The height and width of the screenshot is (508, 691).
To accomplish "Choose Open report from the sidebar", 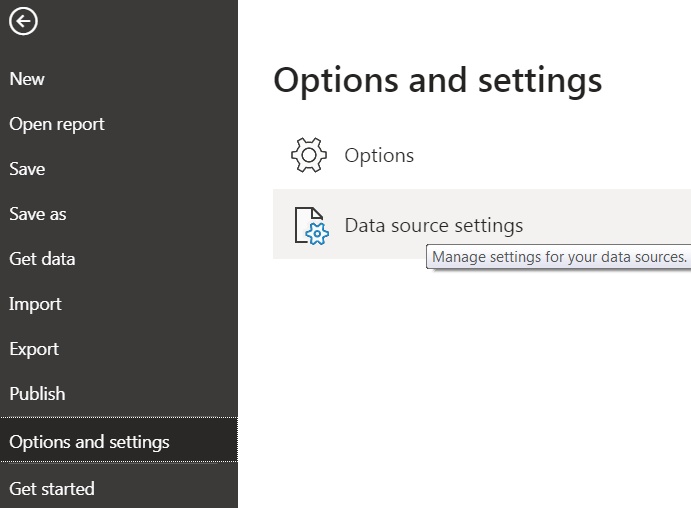I will pos(57,124).
